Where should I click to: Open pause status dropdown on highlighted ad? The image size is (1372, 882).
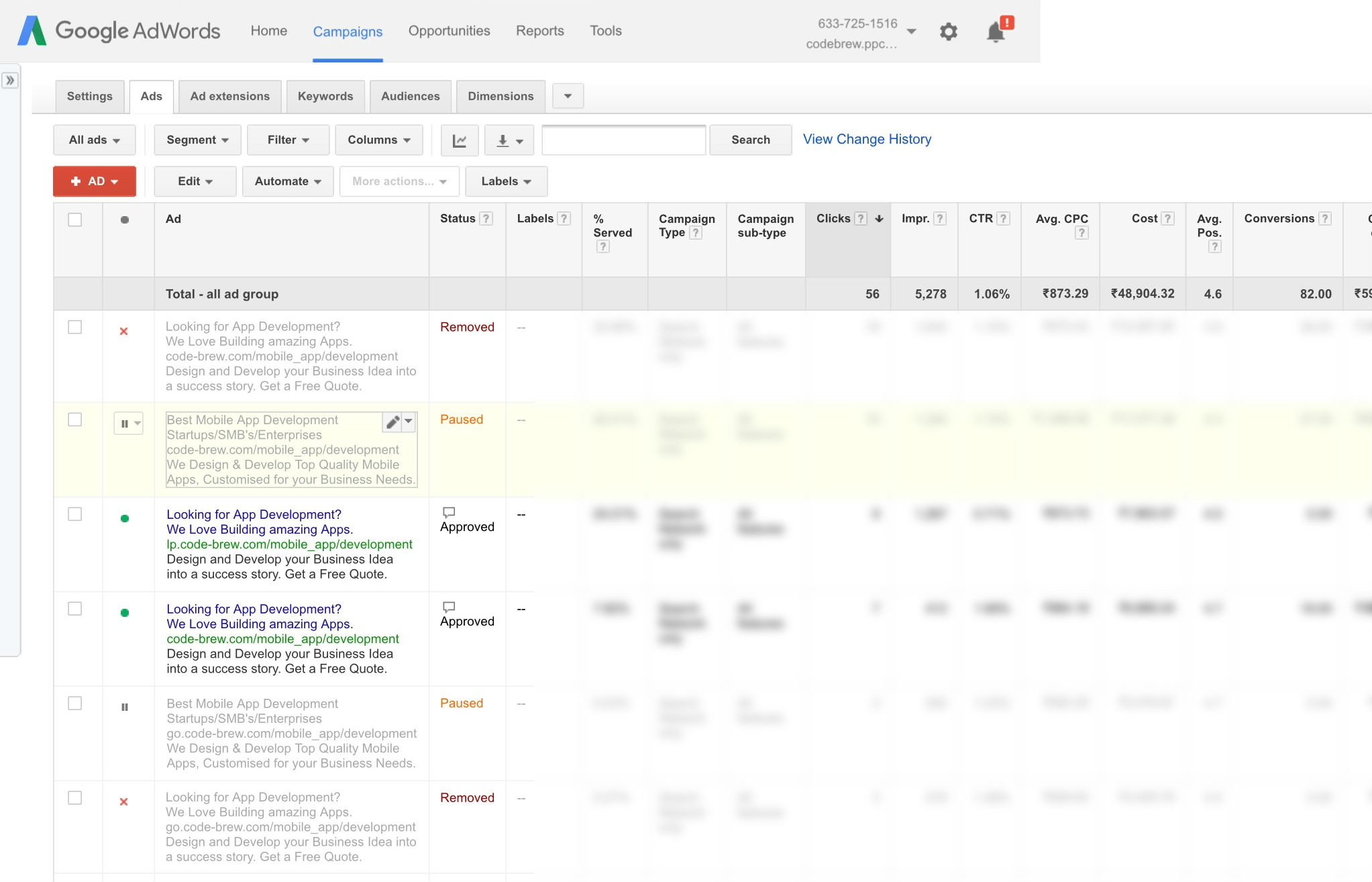(x=129, y=424)
